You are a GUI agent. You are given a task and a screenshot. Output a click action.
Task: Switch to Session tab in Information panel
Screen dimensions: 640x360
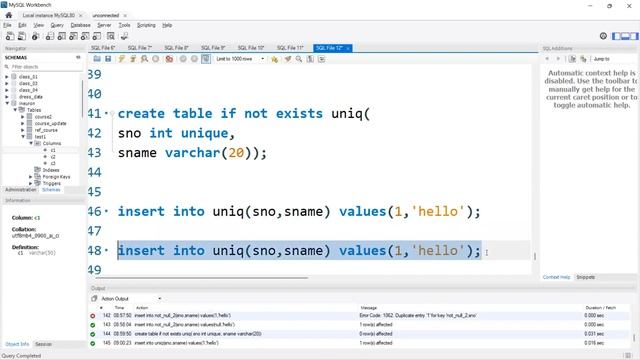pos(43,344)
